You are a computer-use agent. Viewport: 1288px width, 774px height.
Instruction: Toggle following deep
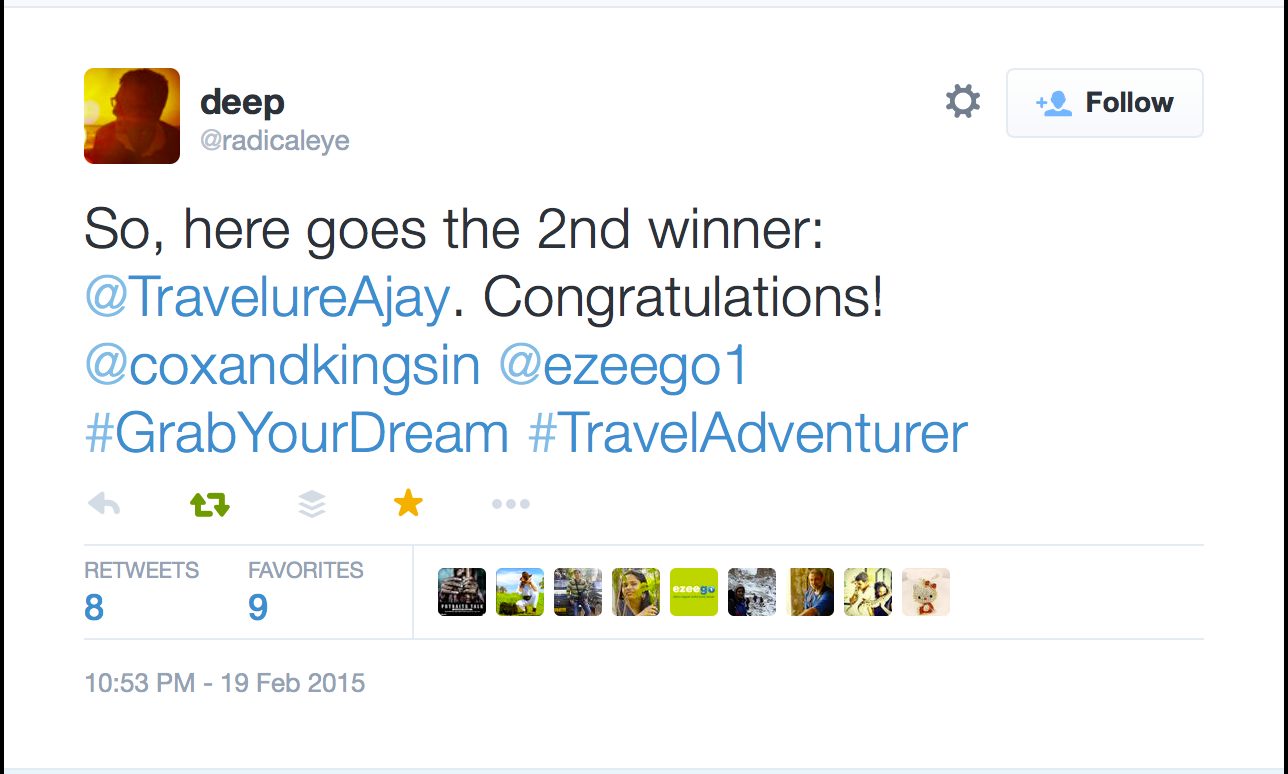1104,102
